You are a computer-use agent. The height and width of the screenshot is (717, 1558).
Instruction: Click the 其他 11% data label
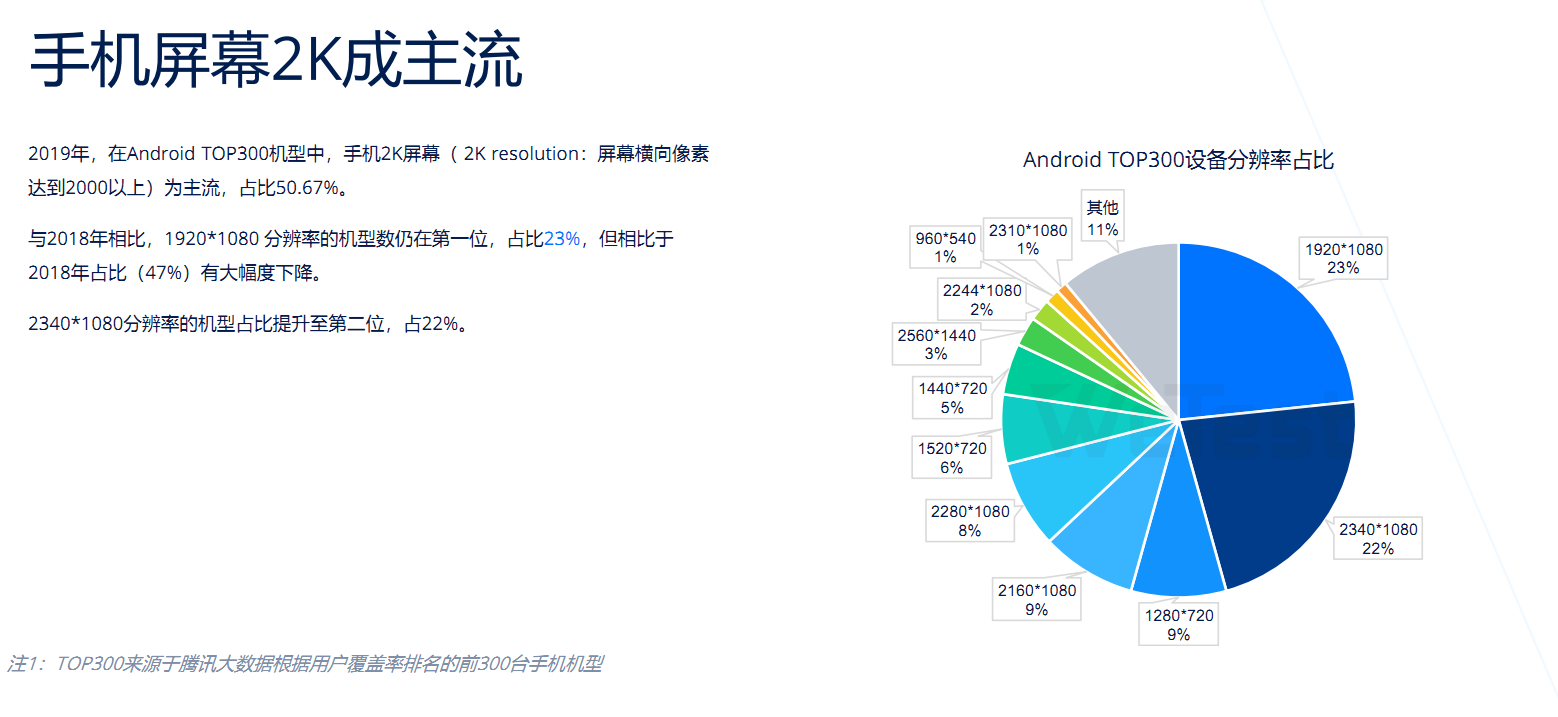click(1102, 217)
